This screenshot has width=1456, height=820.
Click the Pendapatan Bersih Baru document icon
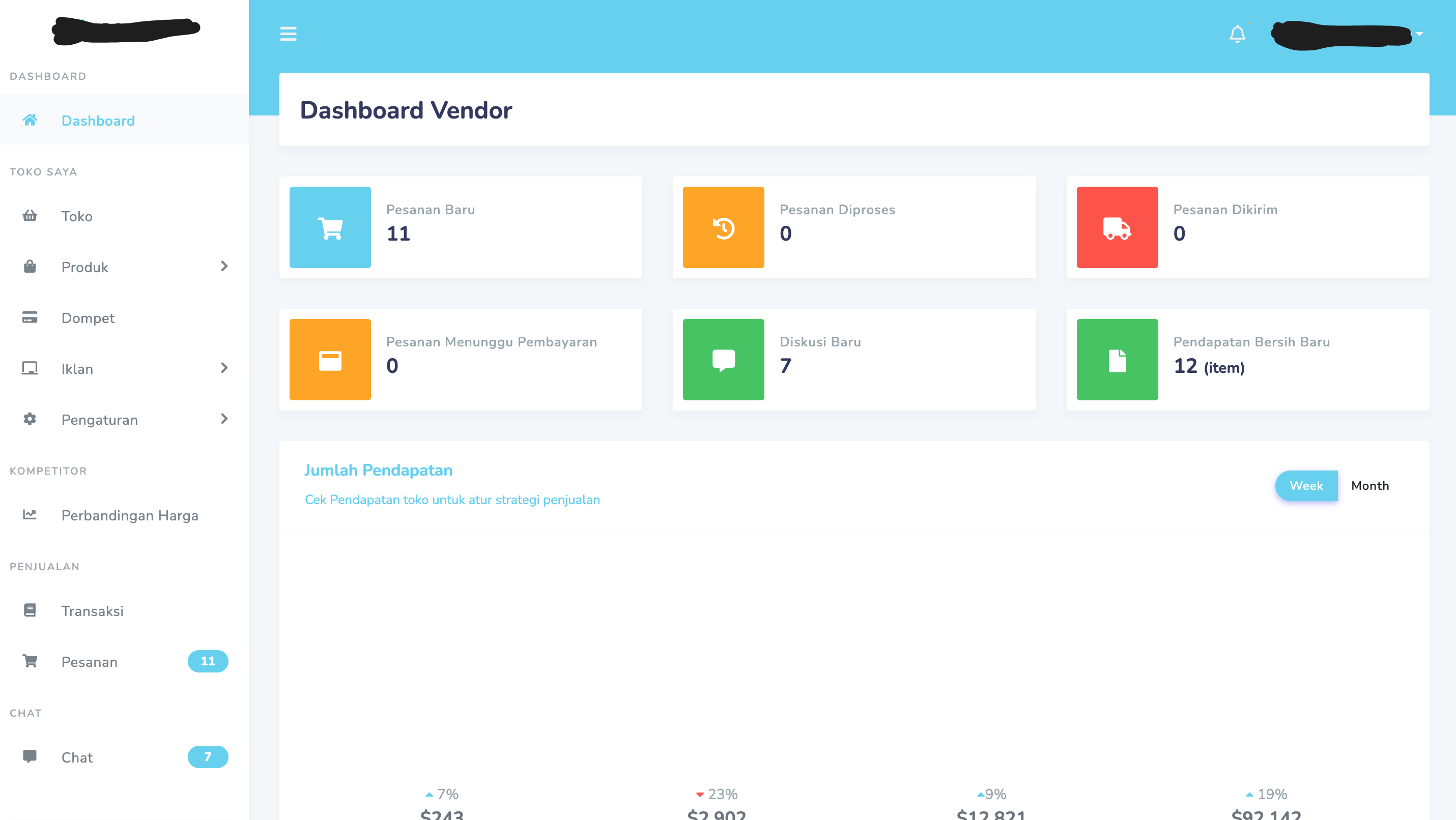pyautogui.click(x=1117, y=360)
